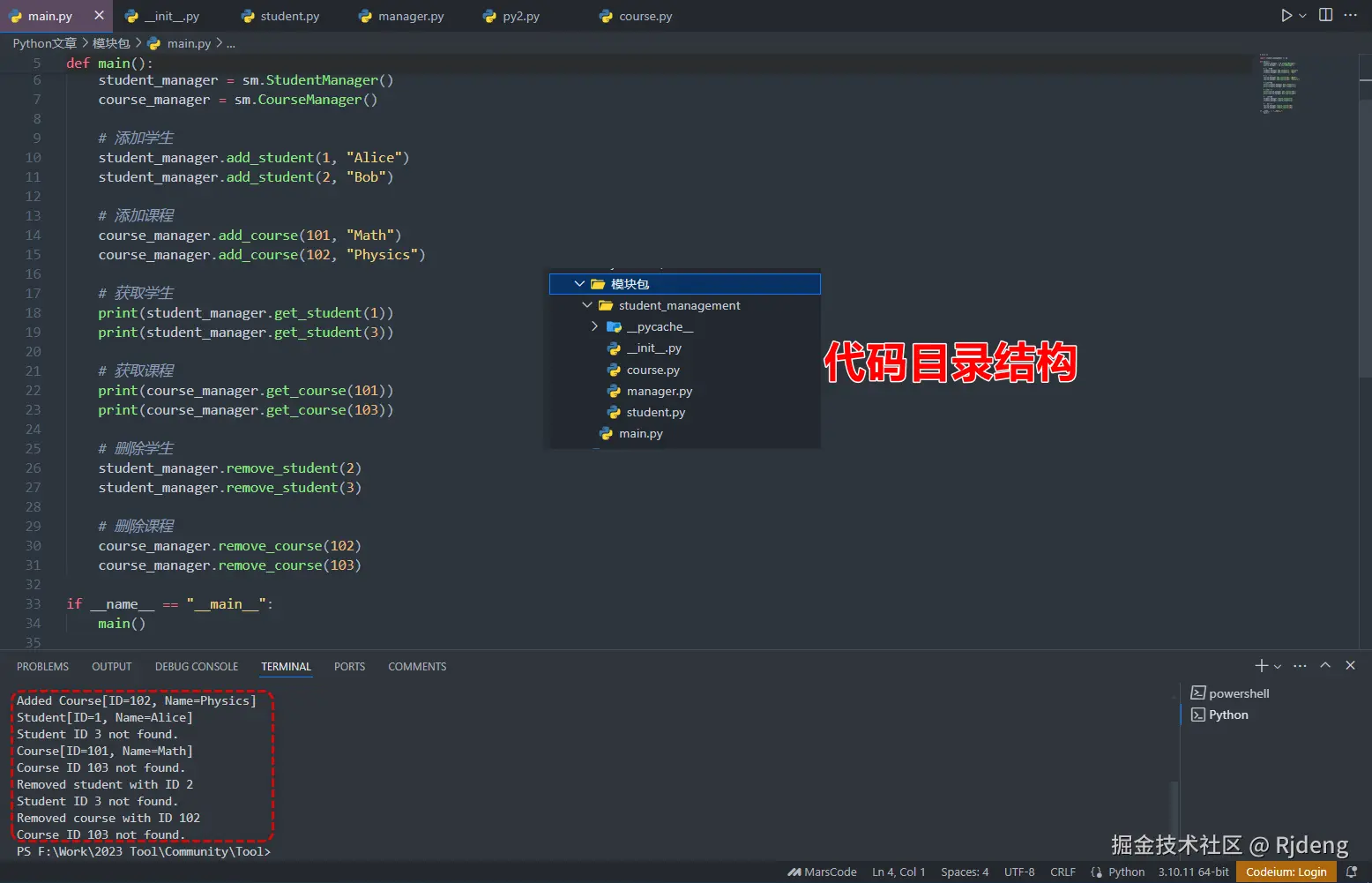Collapse the student_management folder chevron
1372x883 pixels.
[587, 305]
